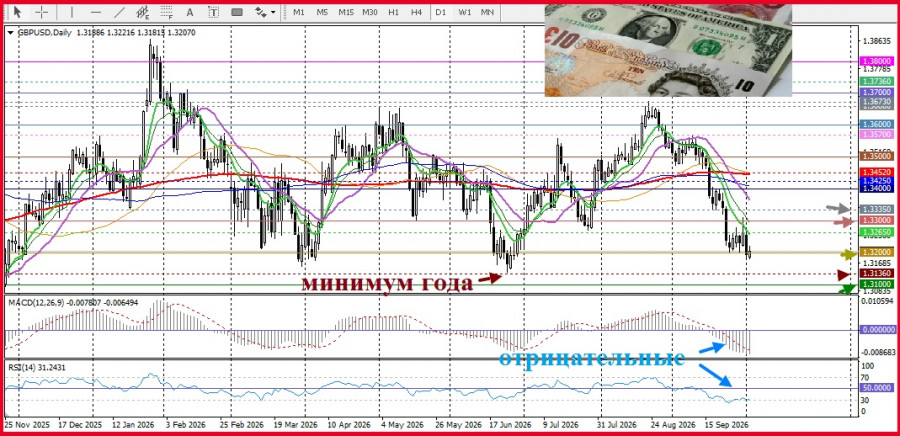Click the MACD 0.000000 level label
This screenshot has width=900, height=436.
tap(879, 330)
